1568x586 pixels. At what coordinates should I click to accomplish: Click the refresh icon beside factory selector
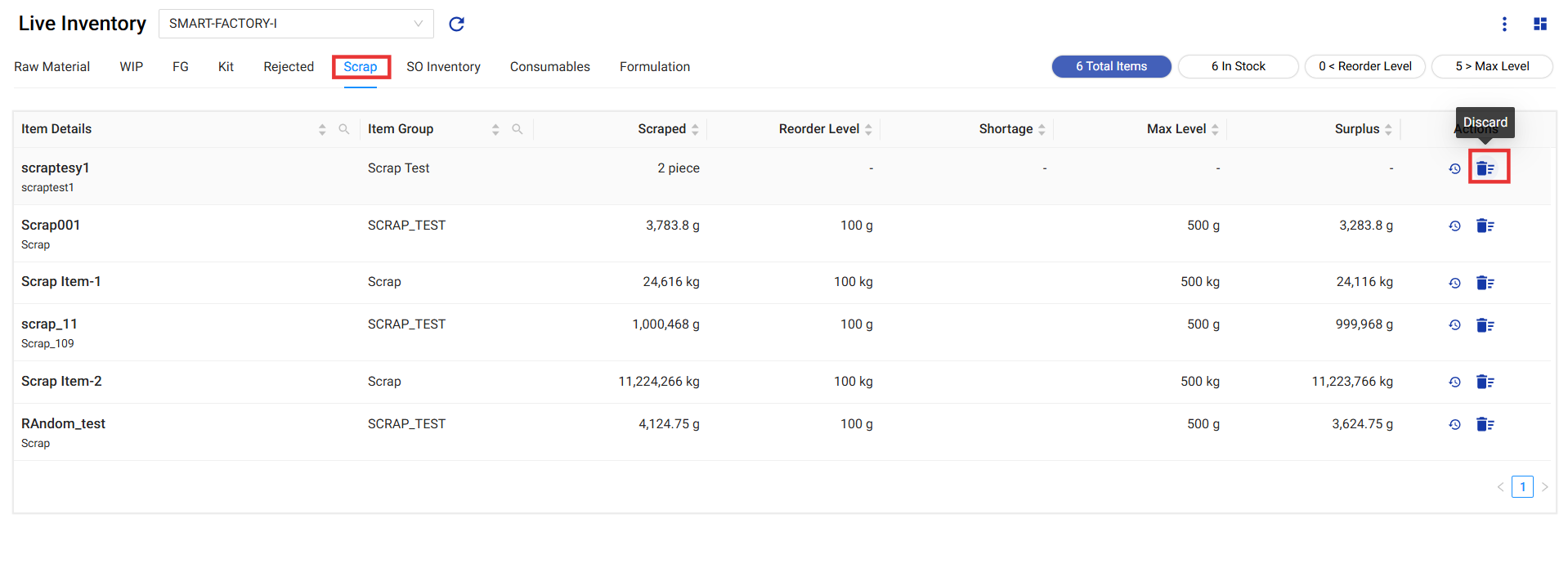[456, 24]
